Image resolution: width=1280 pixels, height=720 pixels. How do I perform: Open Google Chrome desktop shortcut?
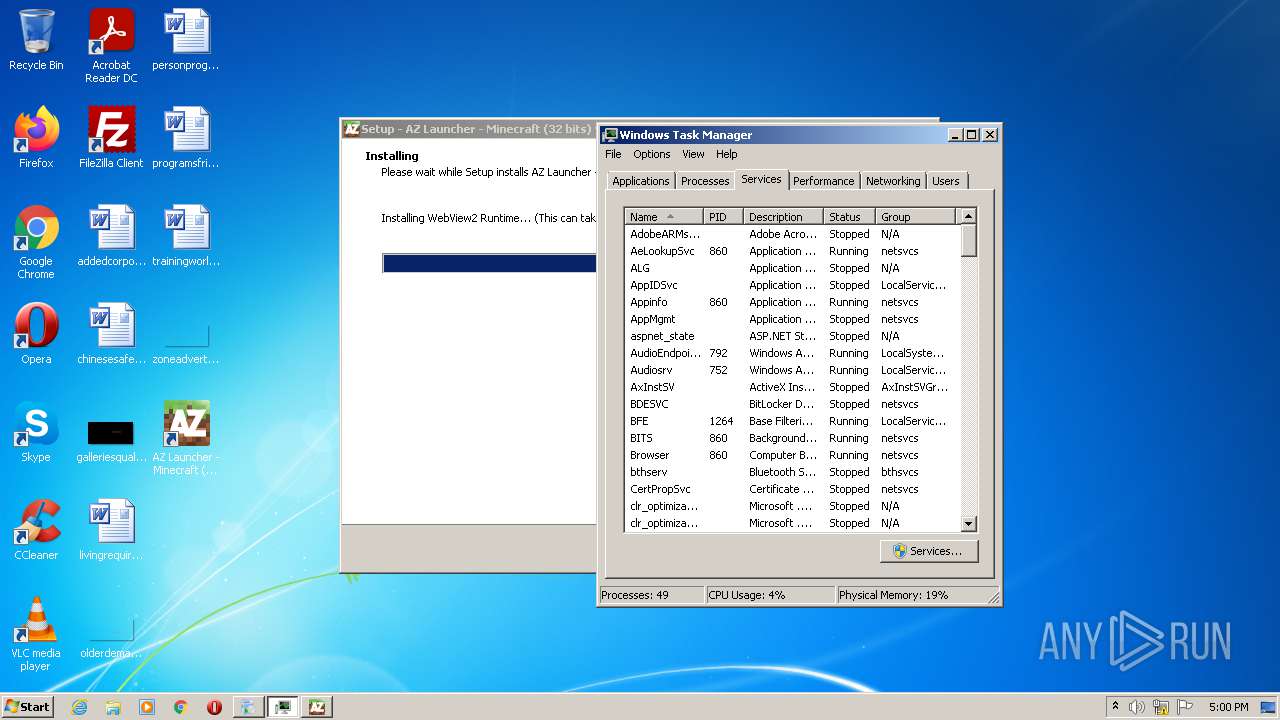tap(36, 242)
